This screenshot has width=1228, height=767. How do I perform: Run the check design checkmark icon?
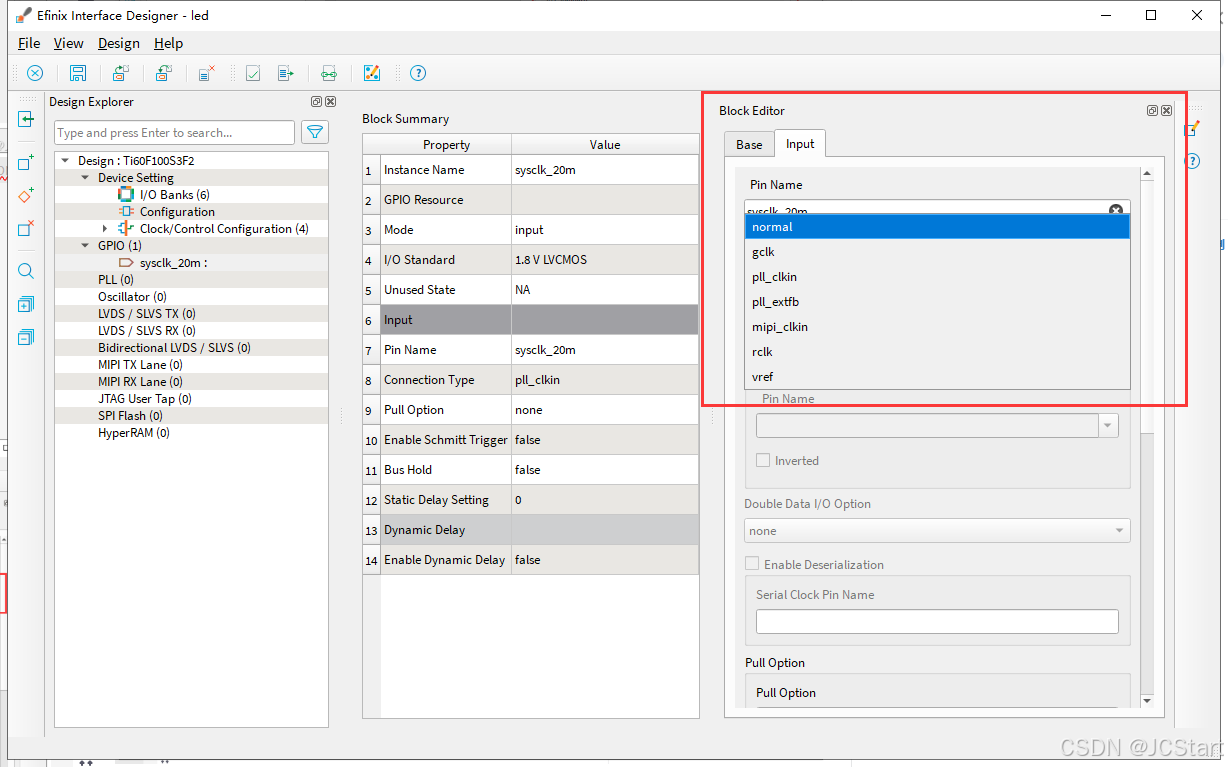(x=253, y=73)
